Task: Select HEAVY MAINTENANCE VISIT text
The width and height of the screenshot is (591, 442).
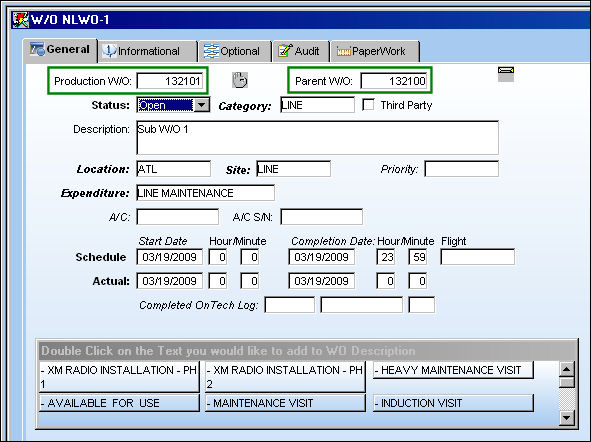Action: (453, 370)
